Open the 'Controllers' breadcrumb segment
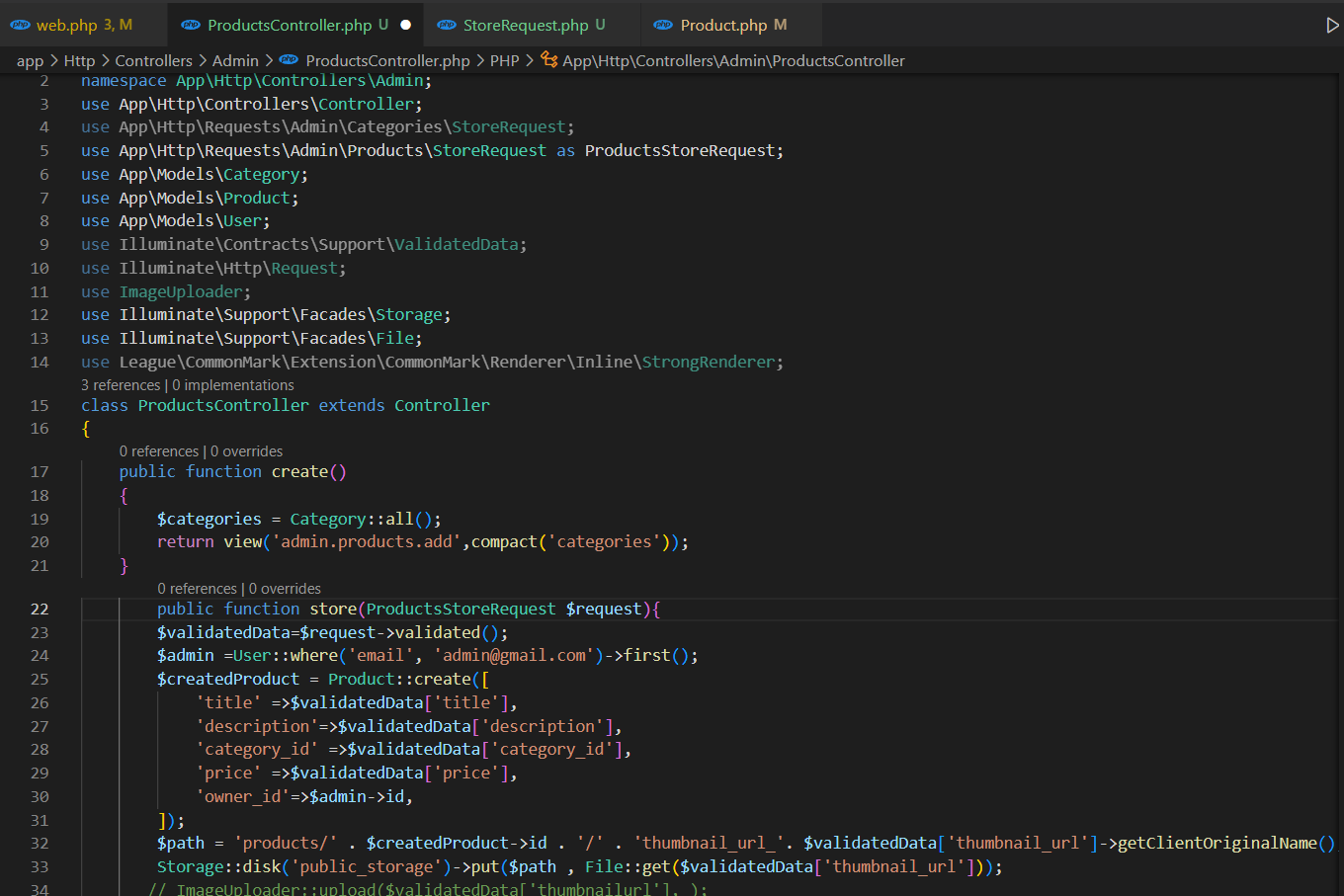1344x896 pixels. [x=153, y=60]
